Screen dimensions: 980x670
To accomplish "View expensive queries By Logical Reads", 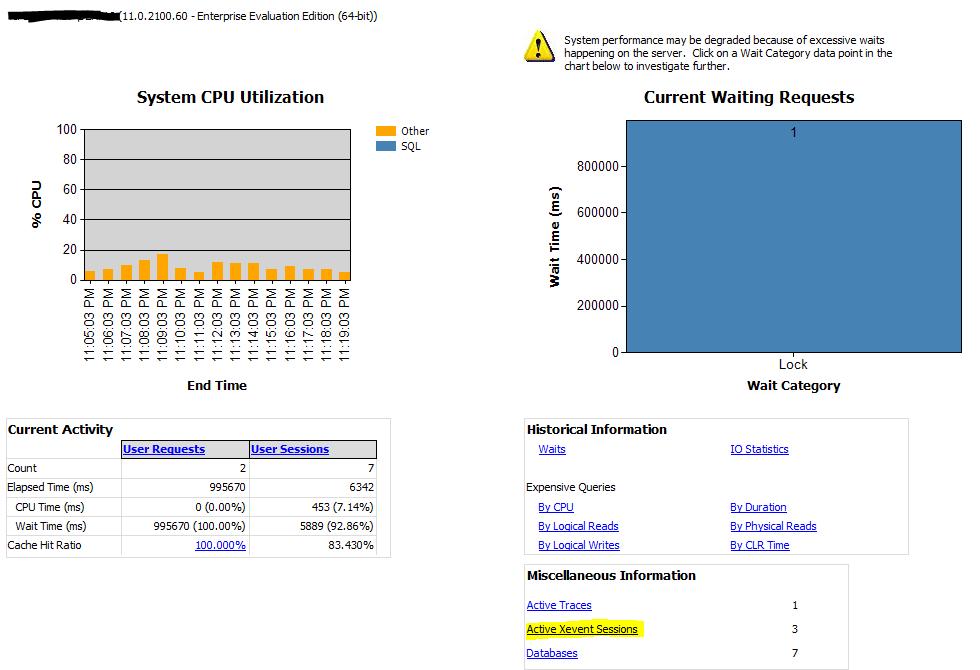I will (x=578, y=526).
